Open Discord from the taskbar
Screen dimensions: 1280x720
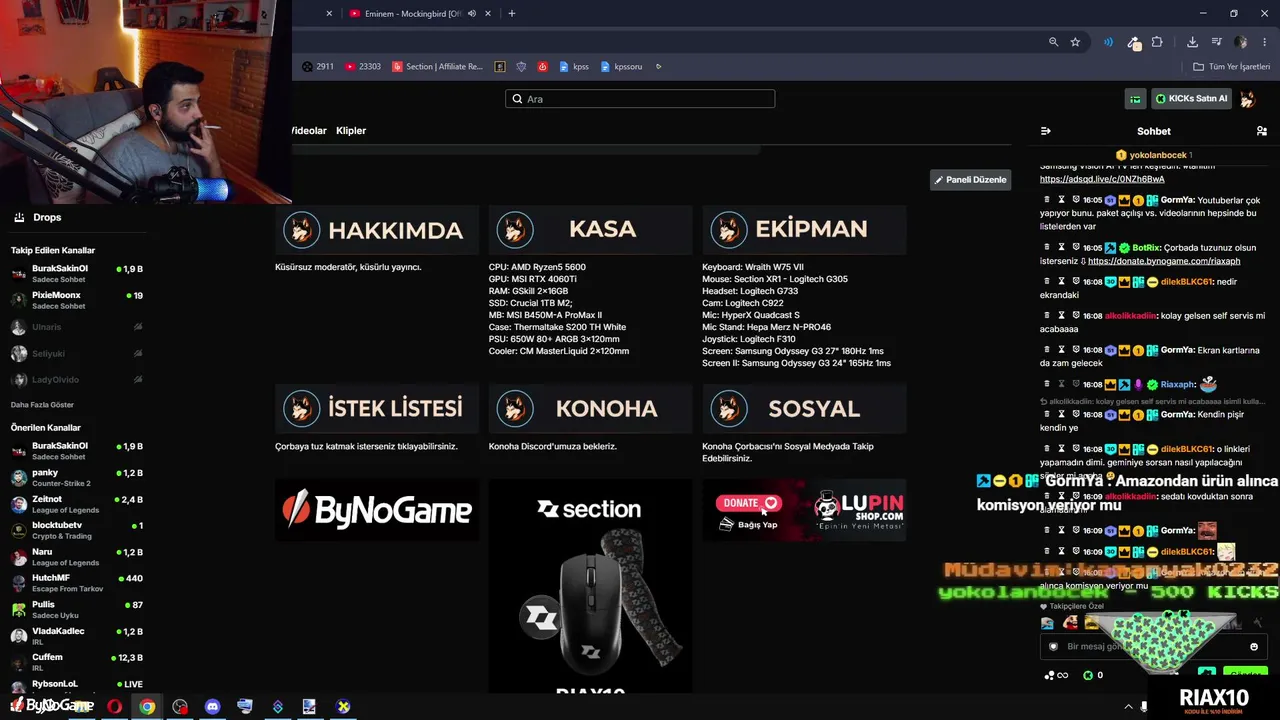tap(212, 707)
